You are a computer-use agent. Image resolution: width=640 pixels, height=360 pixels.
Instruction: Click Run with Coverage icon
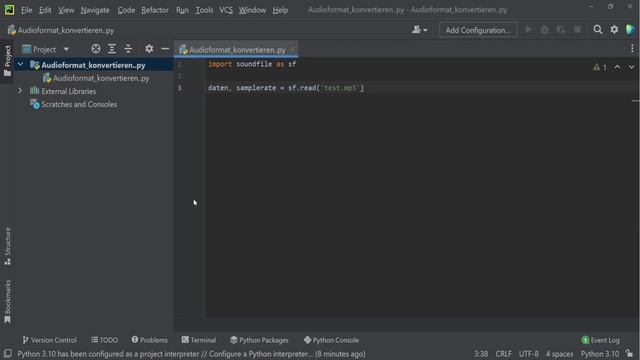pyautogui.click(x=561, y=29)
